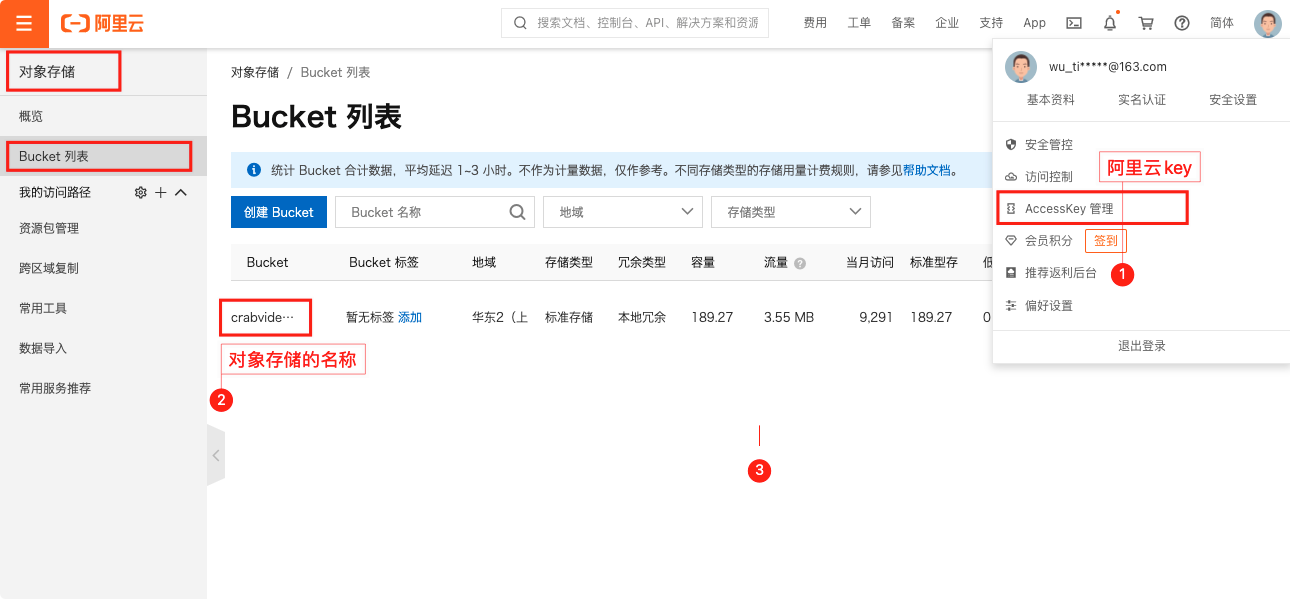Click the 容量 column header
Screen dimensions: 1290x599
703,263
